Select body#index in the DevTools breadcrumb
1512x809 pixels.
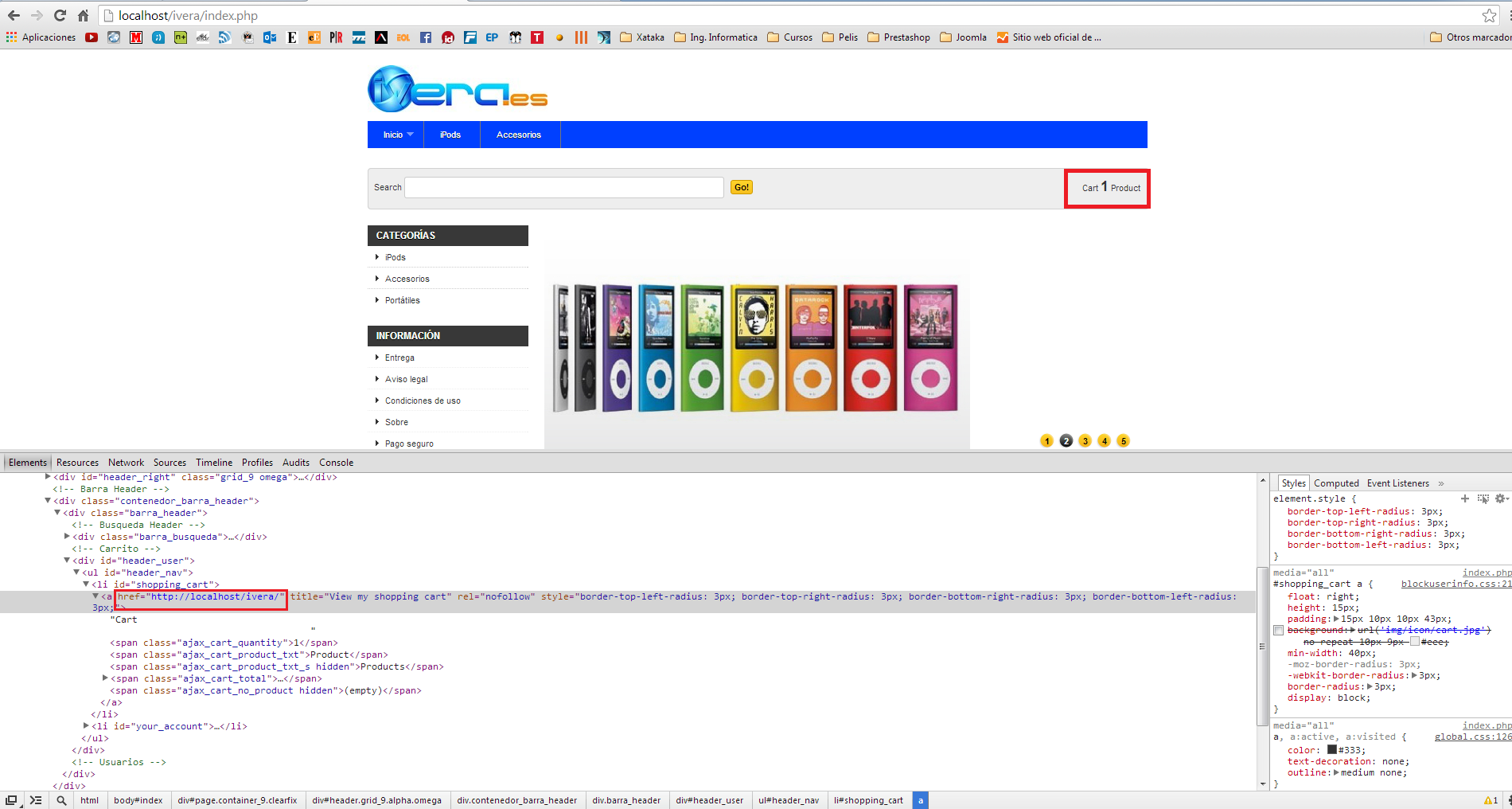pos(138,800)
